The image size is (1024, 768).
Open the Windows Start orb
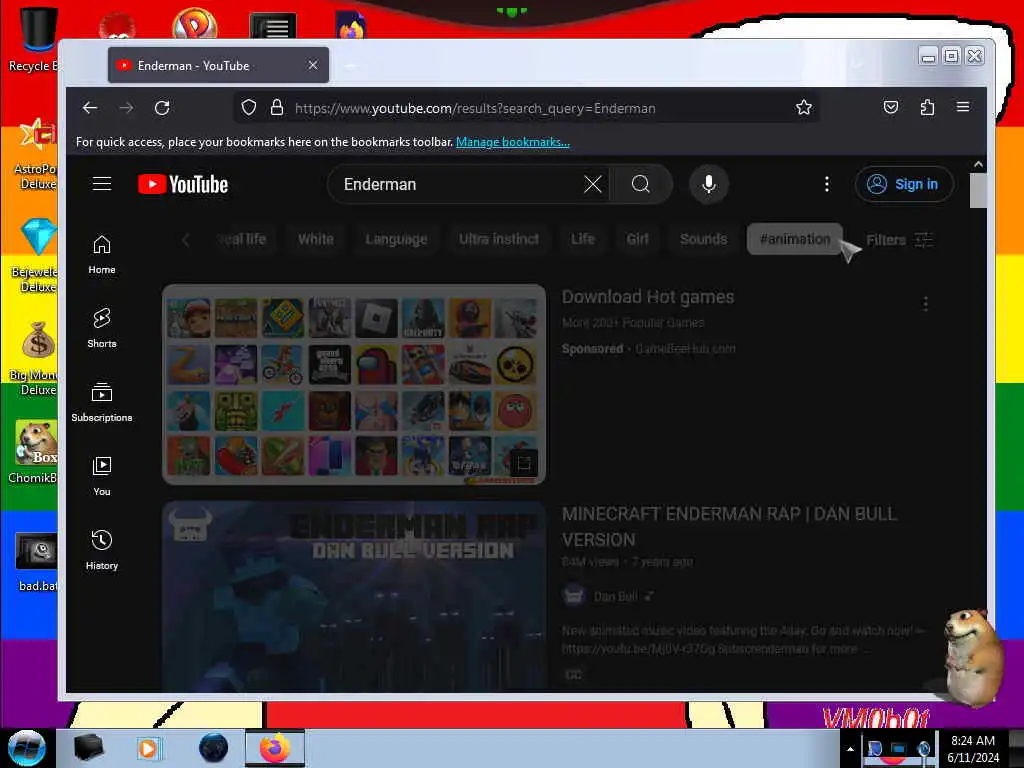pos(27,748)
